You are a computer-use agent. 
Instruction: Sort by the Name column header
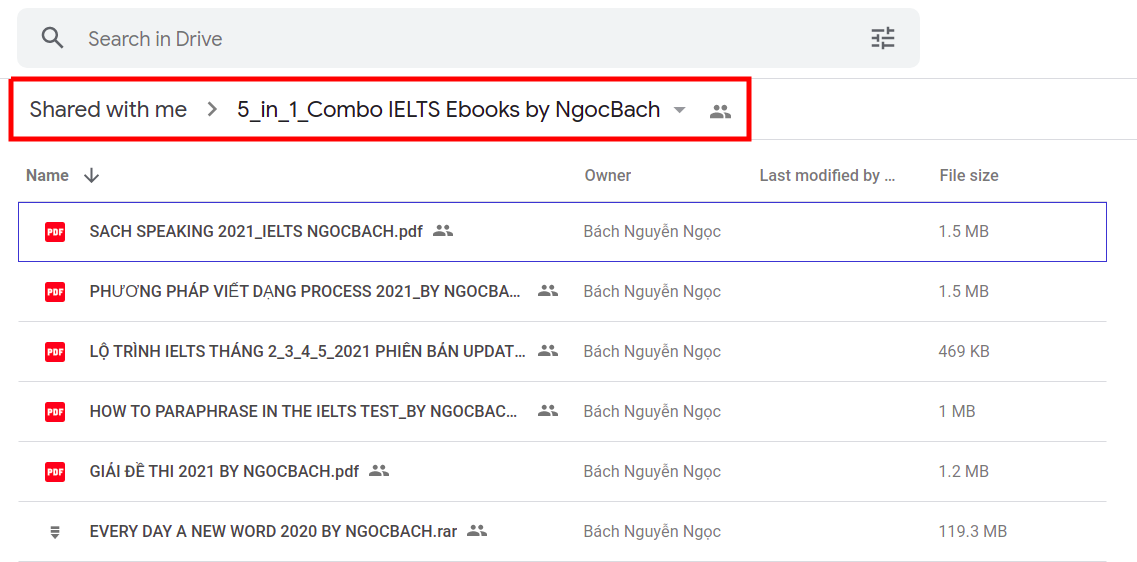pos(47,175)
